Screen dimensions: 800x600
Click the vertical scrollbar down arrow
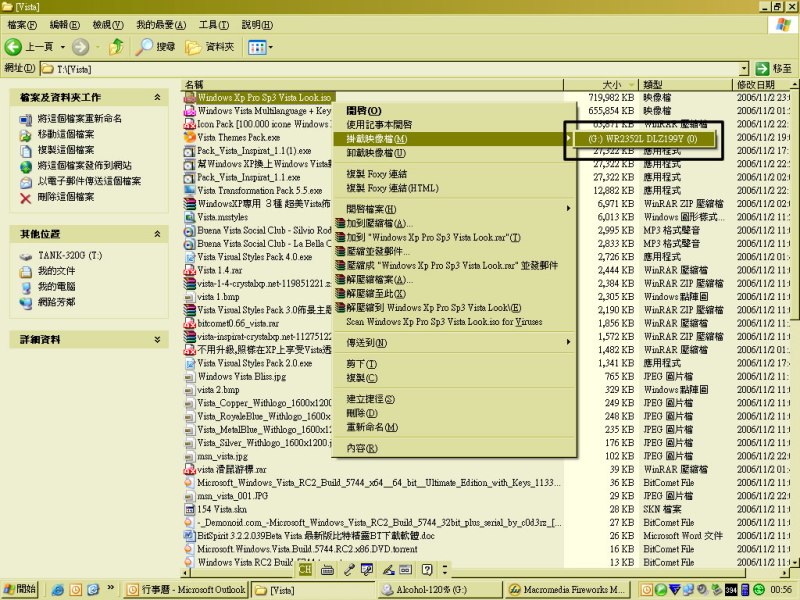795,562
